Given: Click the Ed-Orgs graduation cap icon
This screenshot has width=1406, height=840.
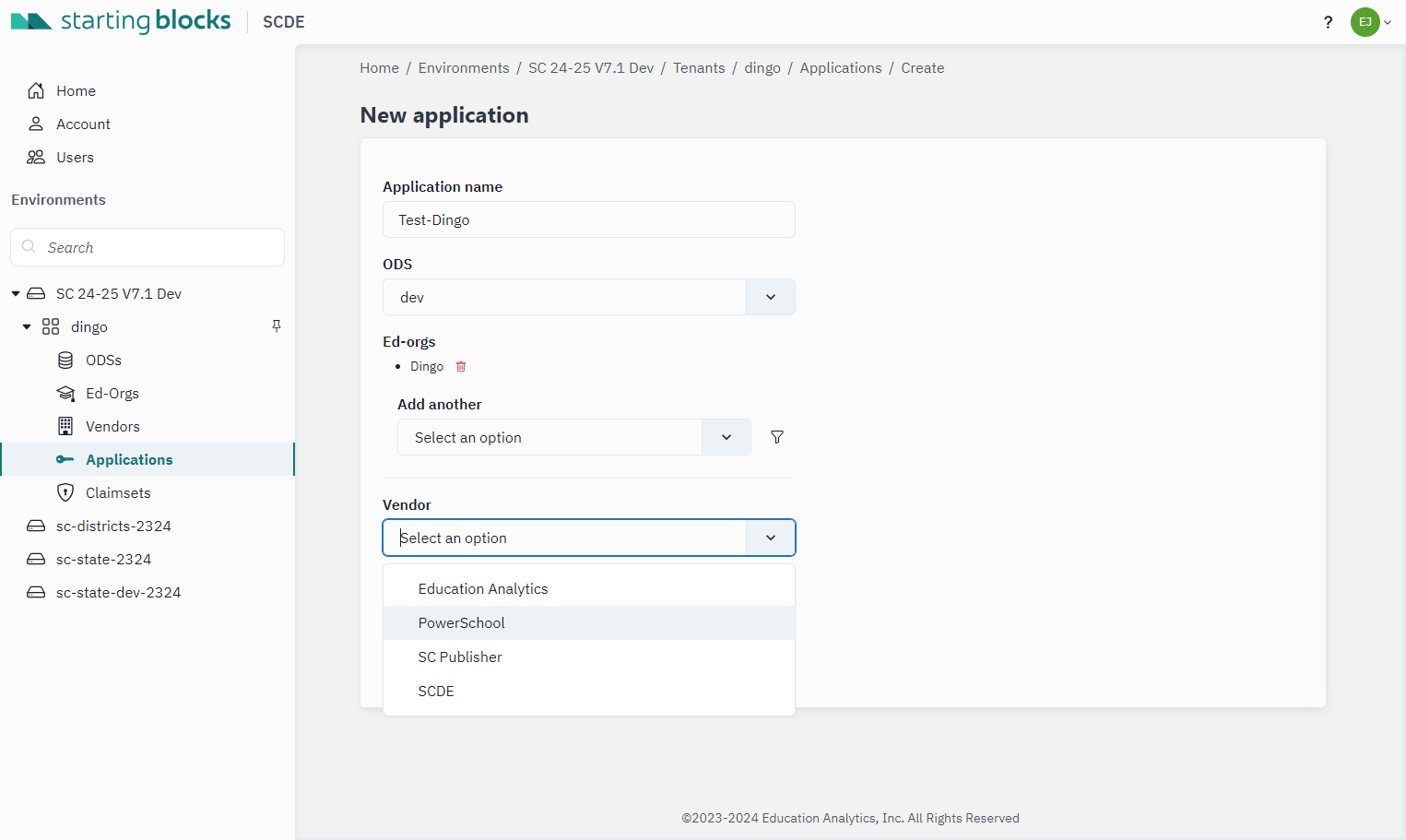Looking at the screenshot, I should pyautogui.click(x=65, y=393).
